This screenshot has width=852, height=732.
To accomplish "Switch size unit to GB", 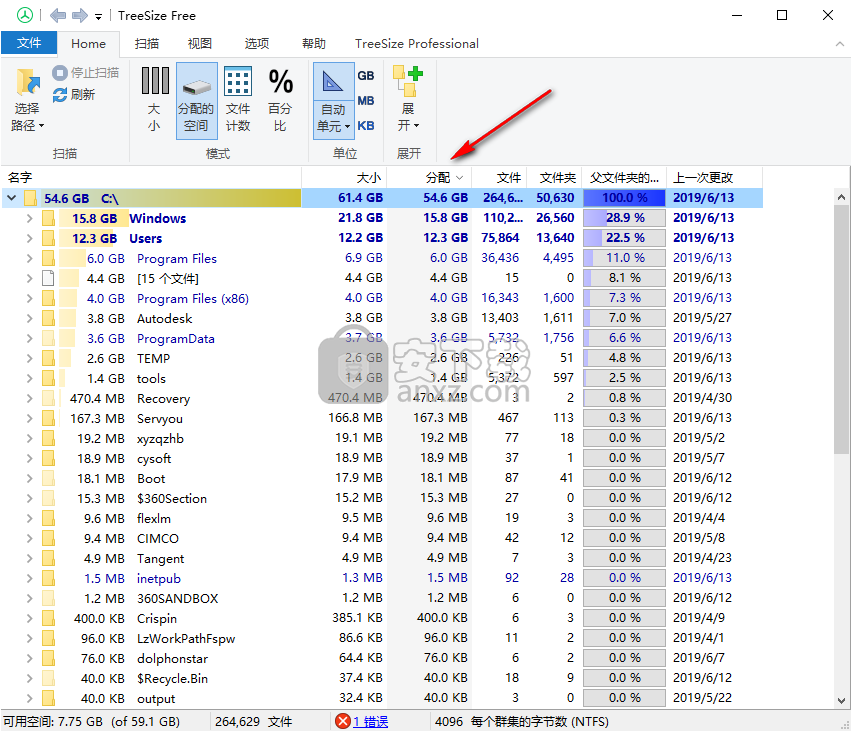I will click(x=366, y=76).
